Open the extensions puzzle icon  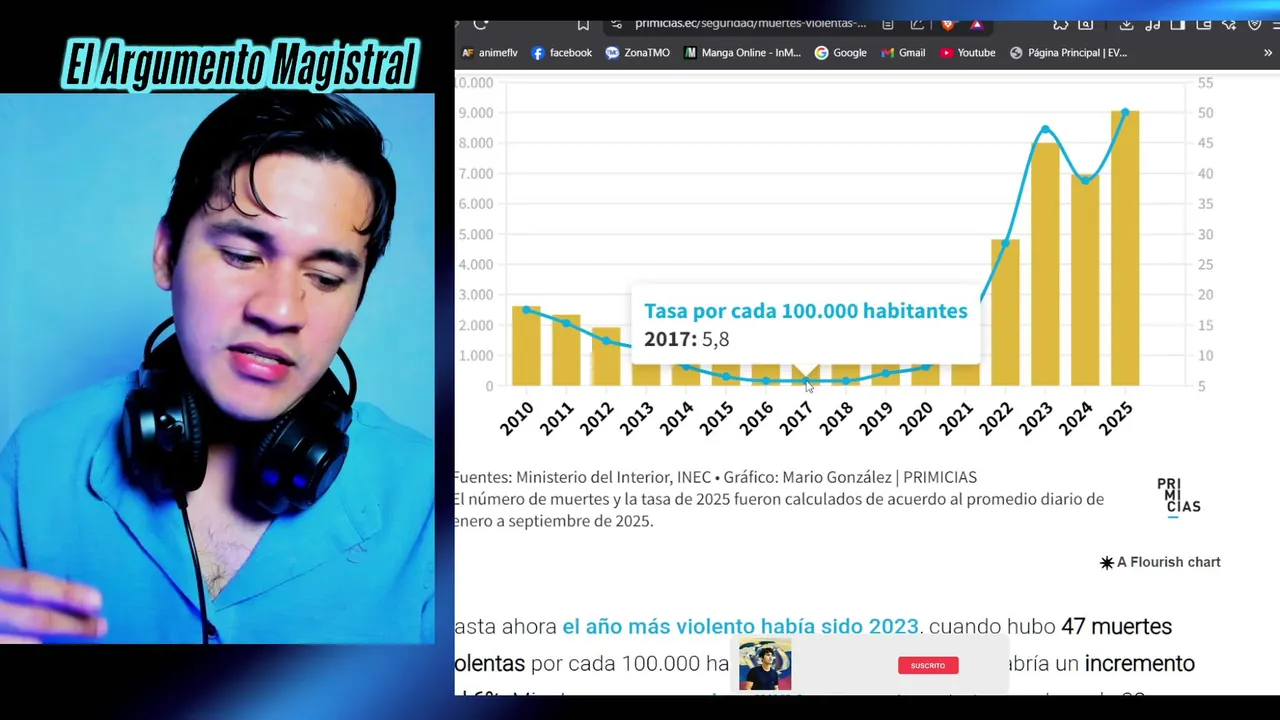[x=1060, y=24]
